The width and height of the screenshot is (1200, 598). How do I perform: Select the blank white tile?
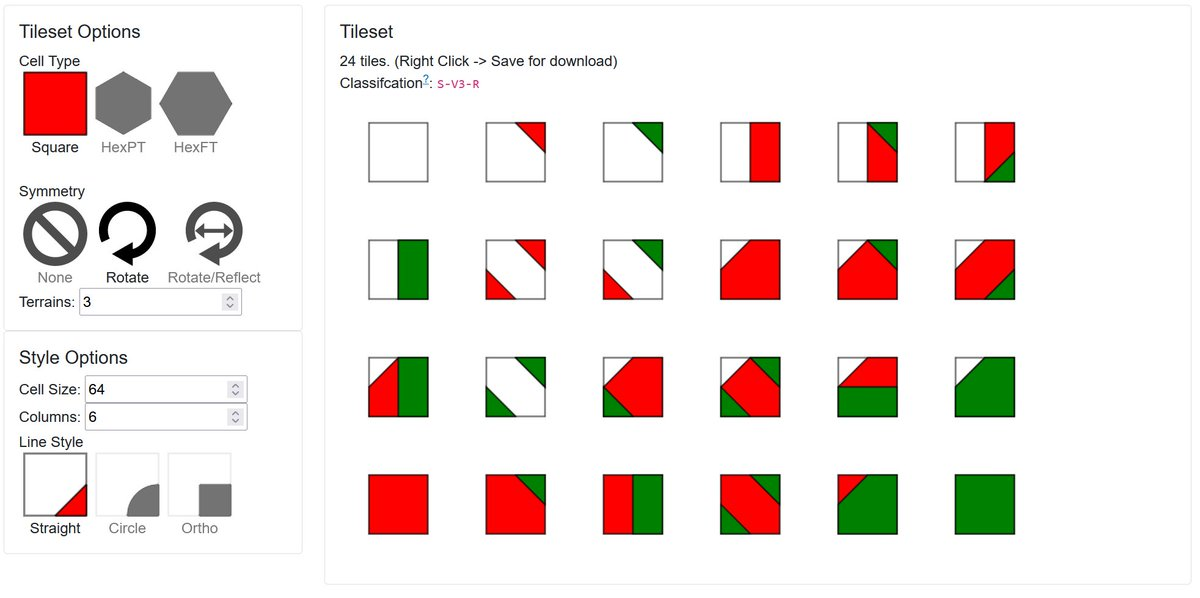pos(398,152)
